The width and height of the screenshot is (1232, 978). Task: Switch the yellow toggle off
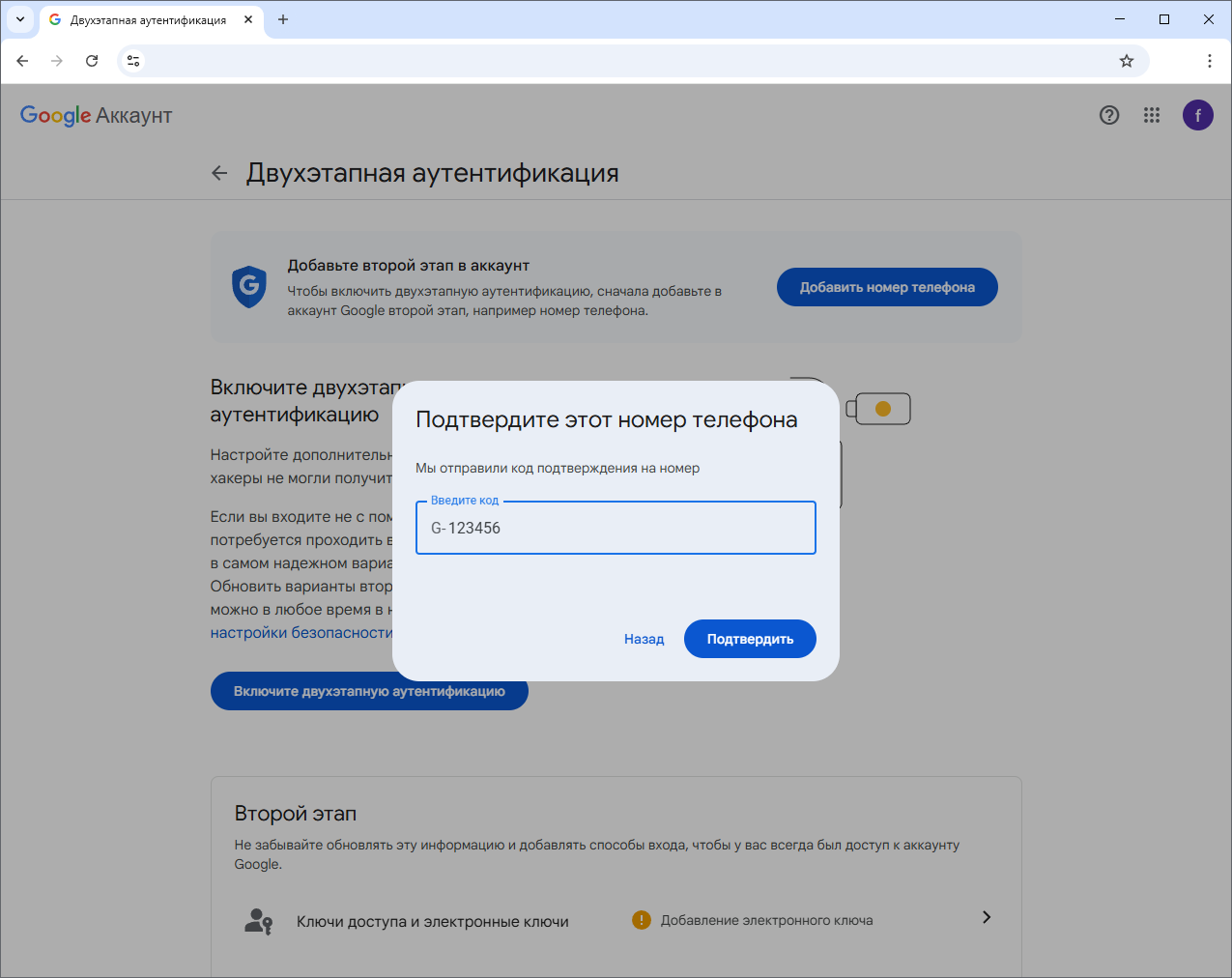click(882, 409)
